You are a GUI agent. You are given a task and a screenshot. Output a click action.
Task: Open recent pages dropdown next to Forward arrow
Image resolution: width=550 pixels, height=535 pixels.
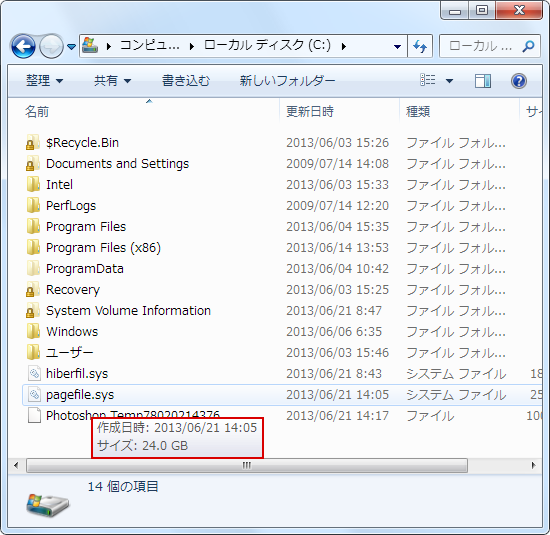[72, 46]
